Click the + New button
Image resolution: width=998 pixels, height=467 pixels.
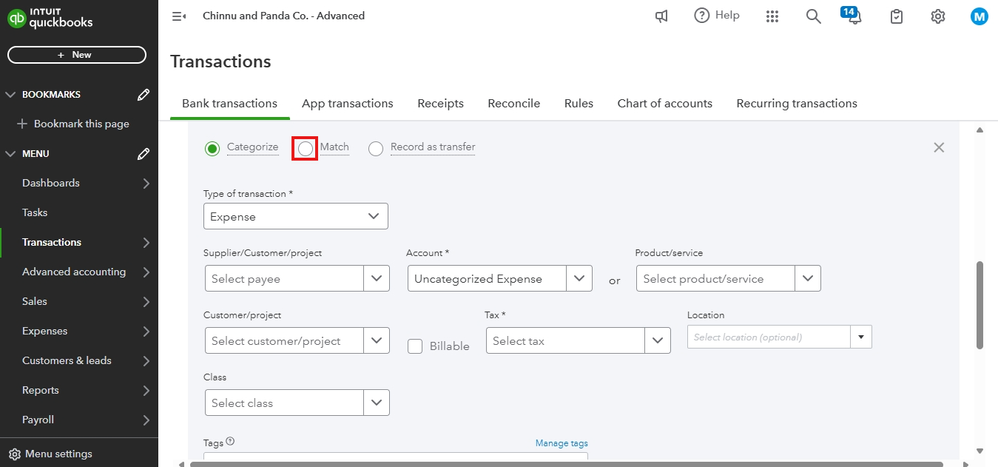(x=75, y=55)
